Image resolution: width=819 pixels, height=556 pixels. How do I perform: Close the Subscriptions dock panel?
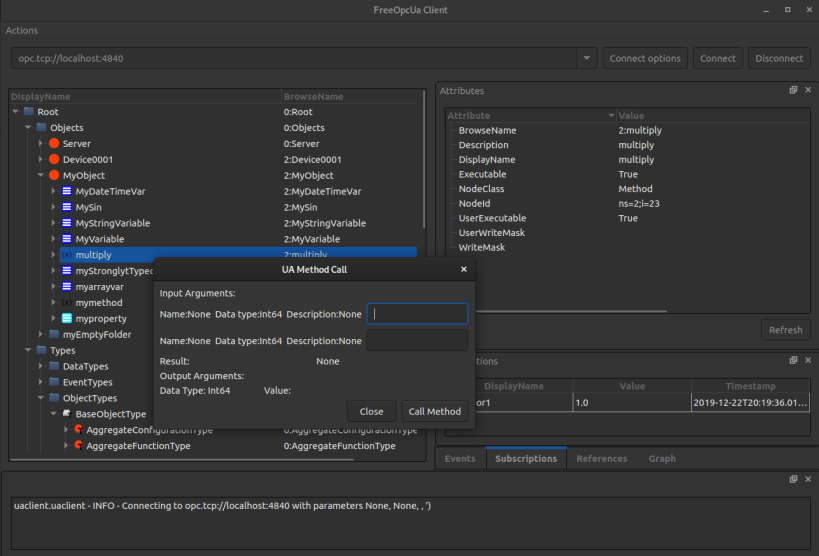808,360
